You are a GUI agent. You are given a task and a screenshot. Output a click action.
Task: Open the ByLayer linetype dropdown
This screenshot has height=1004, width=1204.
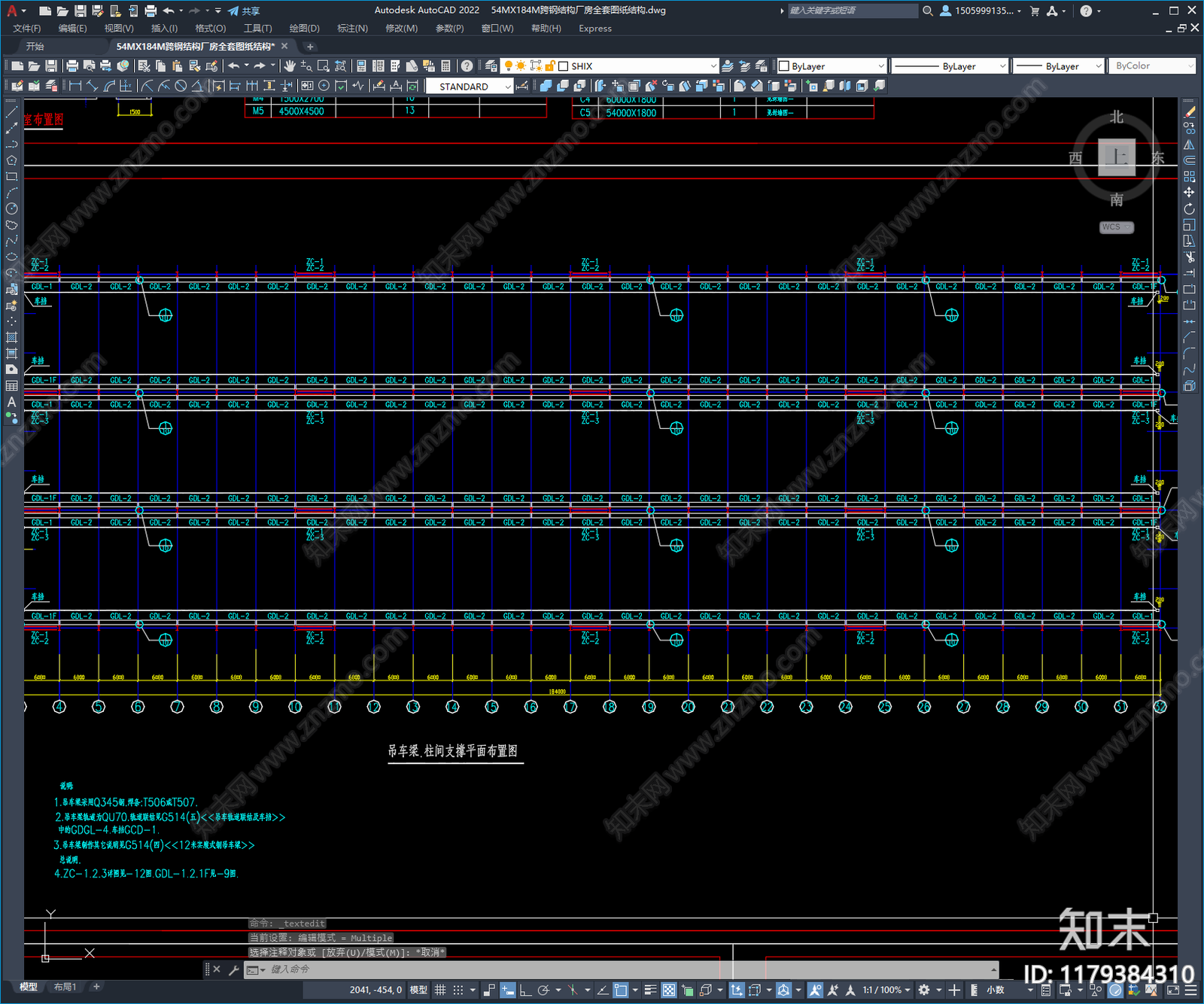[x=1002, y=66]
